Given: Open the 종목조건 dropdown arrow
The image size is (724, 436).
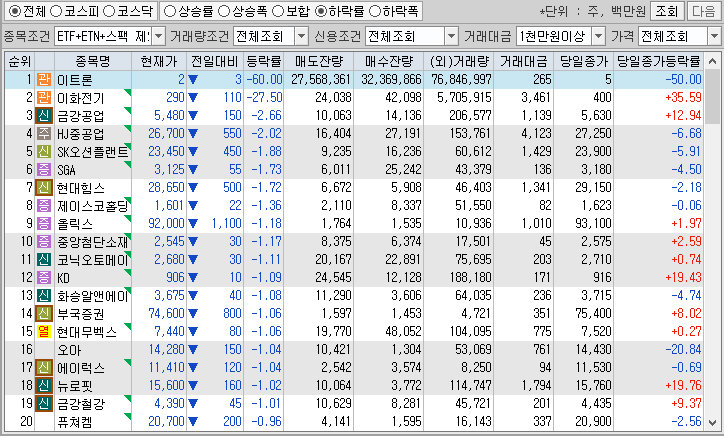Looking at the screenshot, I should (x=158, y=36).
